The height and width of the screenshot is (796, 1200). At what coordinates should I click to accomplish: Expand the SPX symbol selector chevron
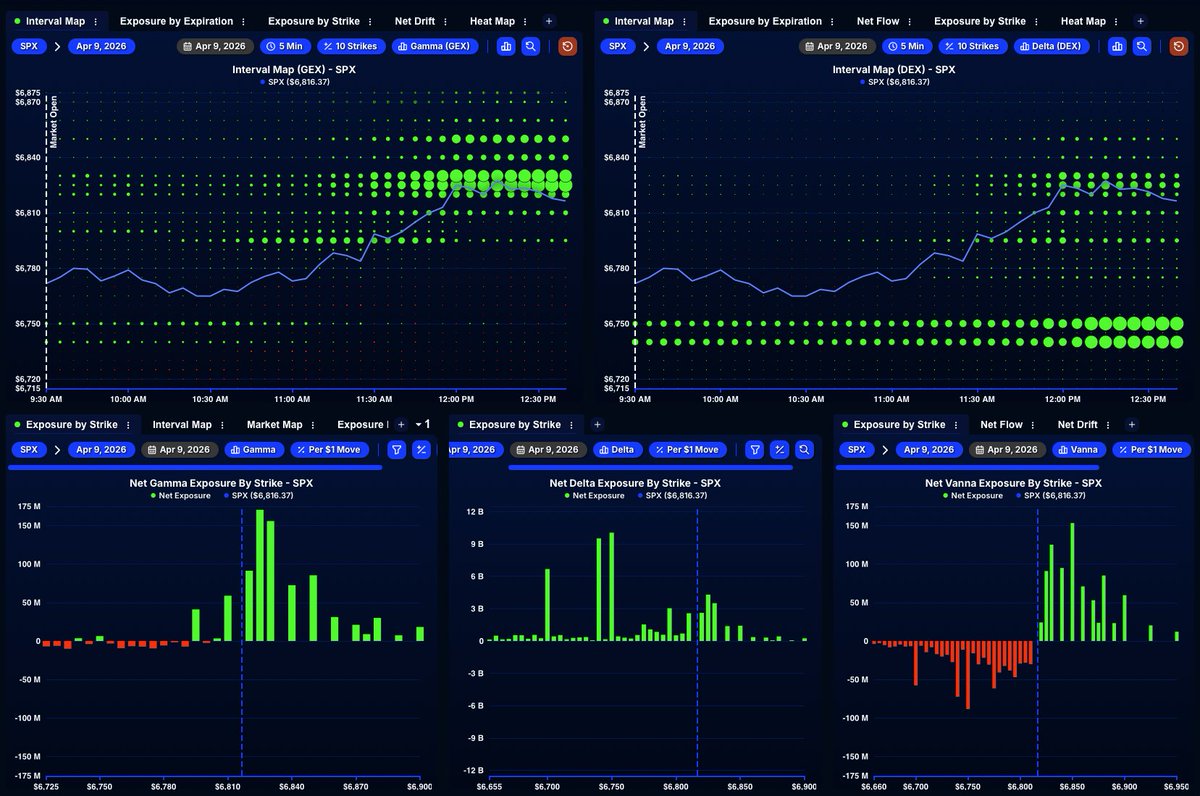point(58,46)
